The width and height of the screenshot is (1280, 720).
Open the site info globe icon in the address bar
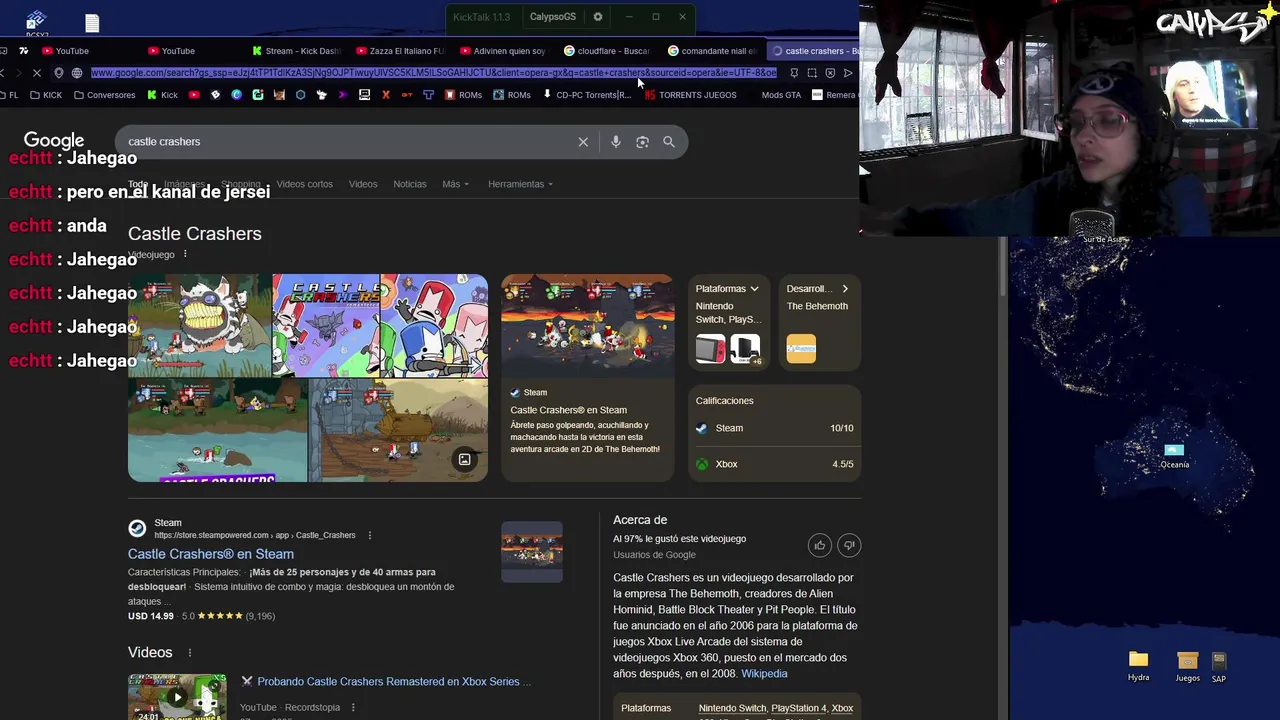77,73
